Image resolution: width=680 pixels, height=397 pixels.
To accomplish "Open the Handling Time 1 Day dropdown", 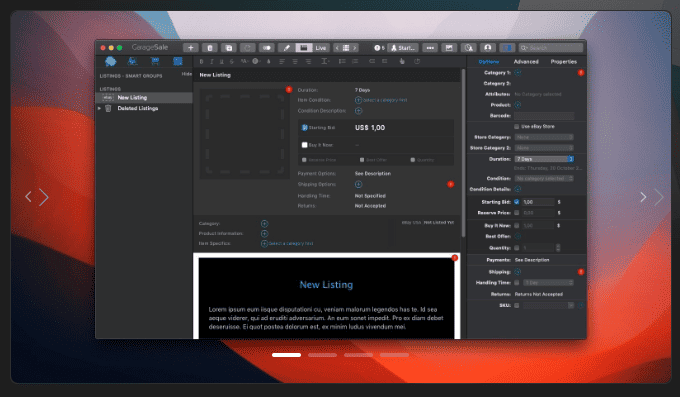I will tap(548, 282).
